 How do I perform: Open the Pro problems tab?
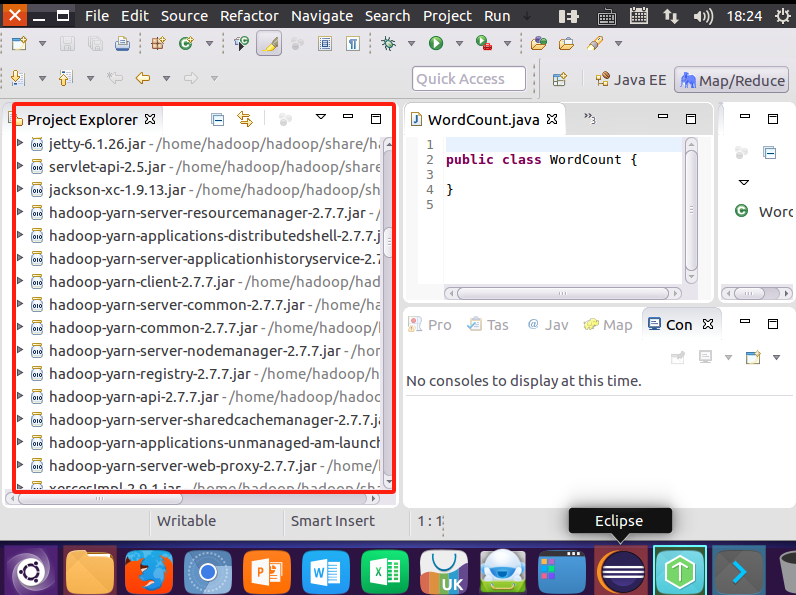pyautogui.click(x=429, y=324)
